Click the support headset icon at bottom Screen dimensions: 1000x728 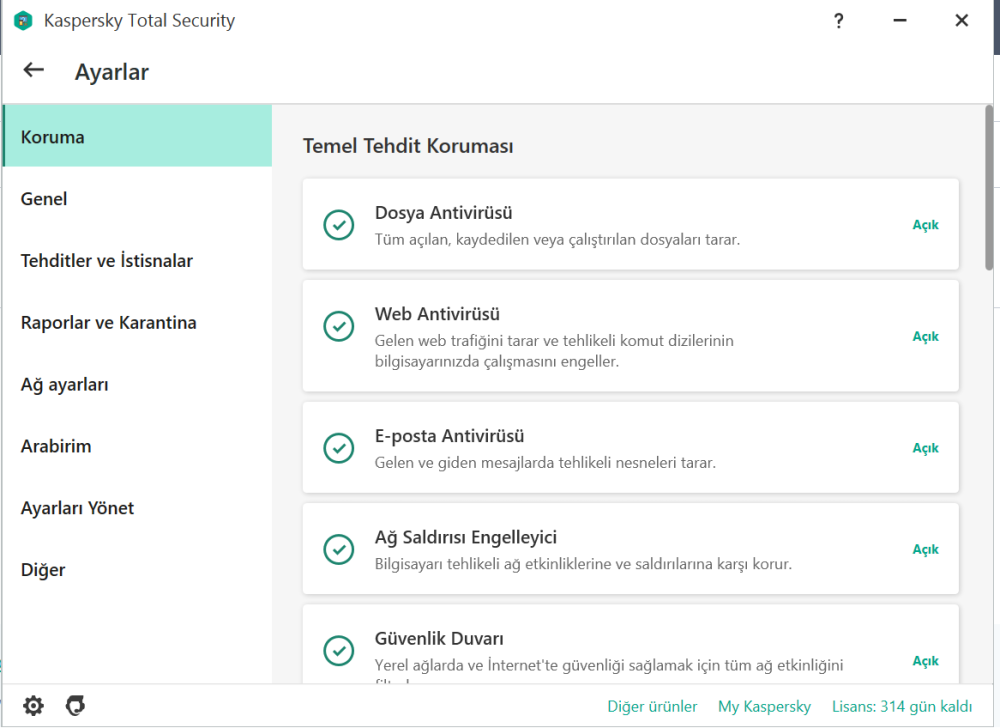tap(75, 706)
